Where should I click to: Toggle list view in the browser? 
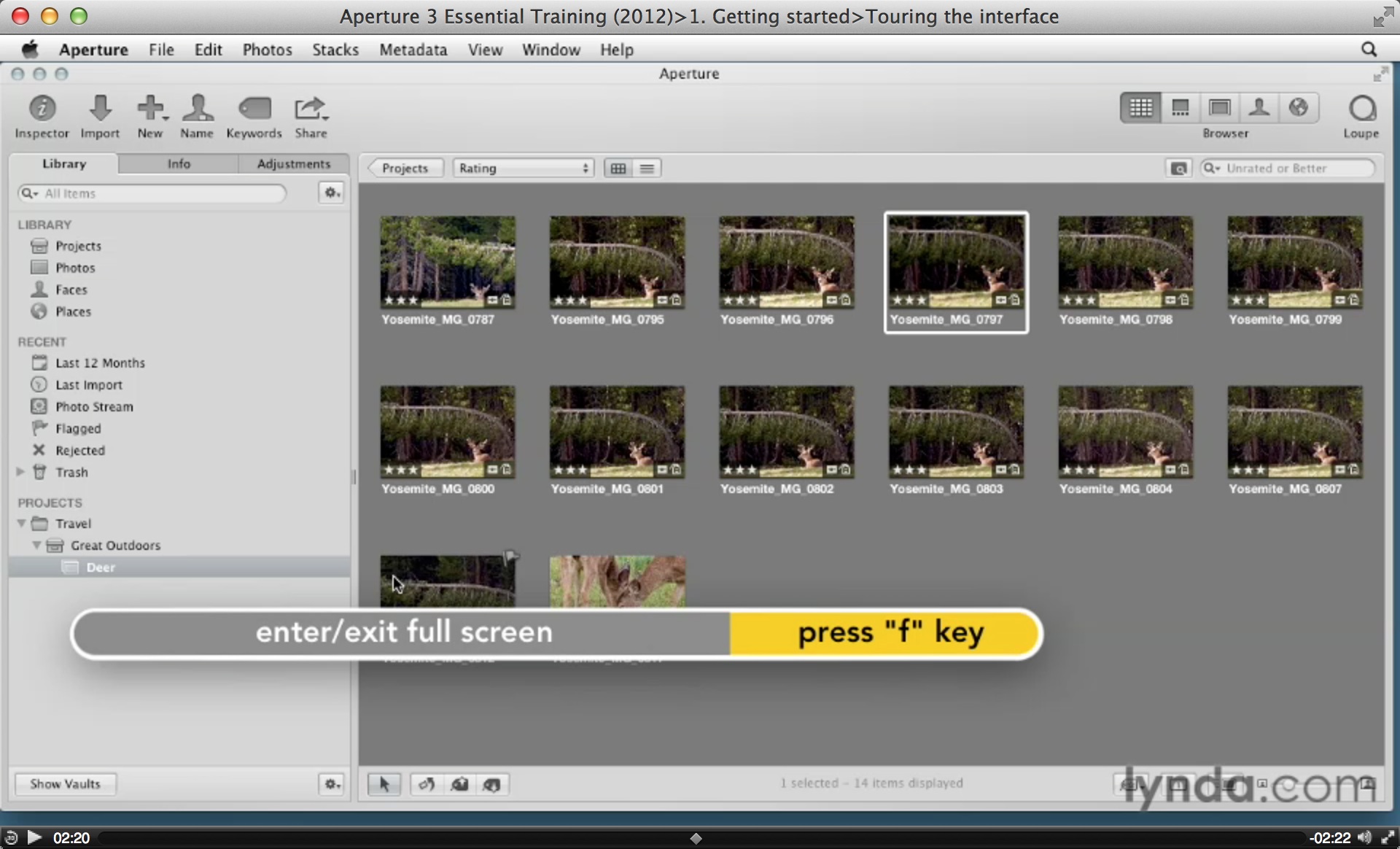[647, 168]
